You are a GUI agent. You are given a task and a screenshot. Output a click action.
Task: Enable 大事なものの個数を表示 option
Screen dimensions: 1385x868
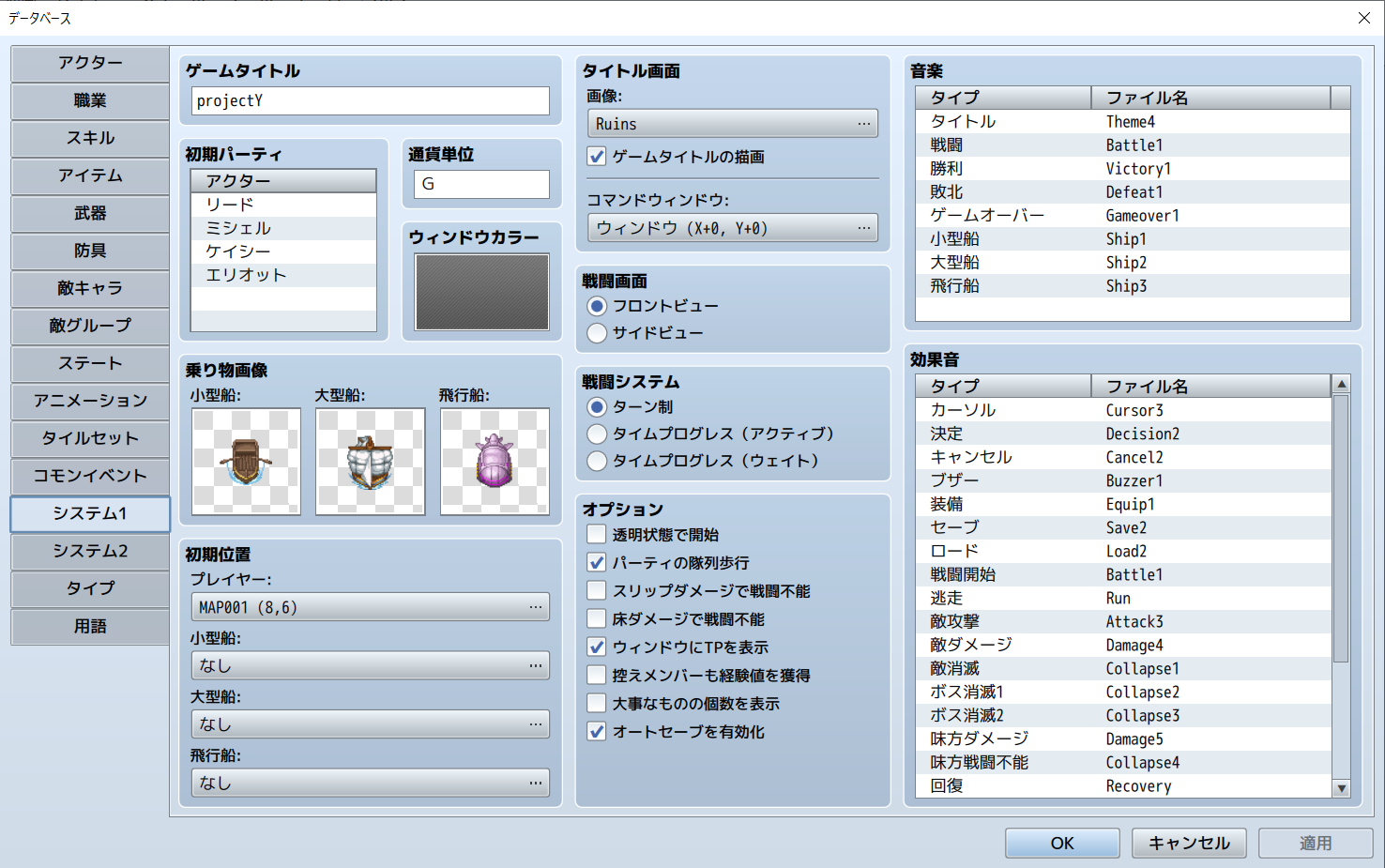[597, 704]
